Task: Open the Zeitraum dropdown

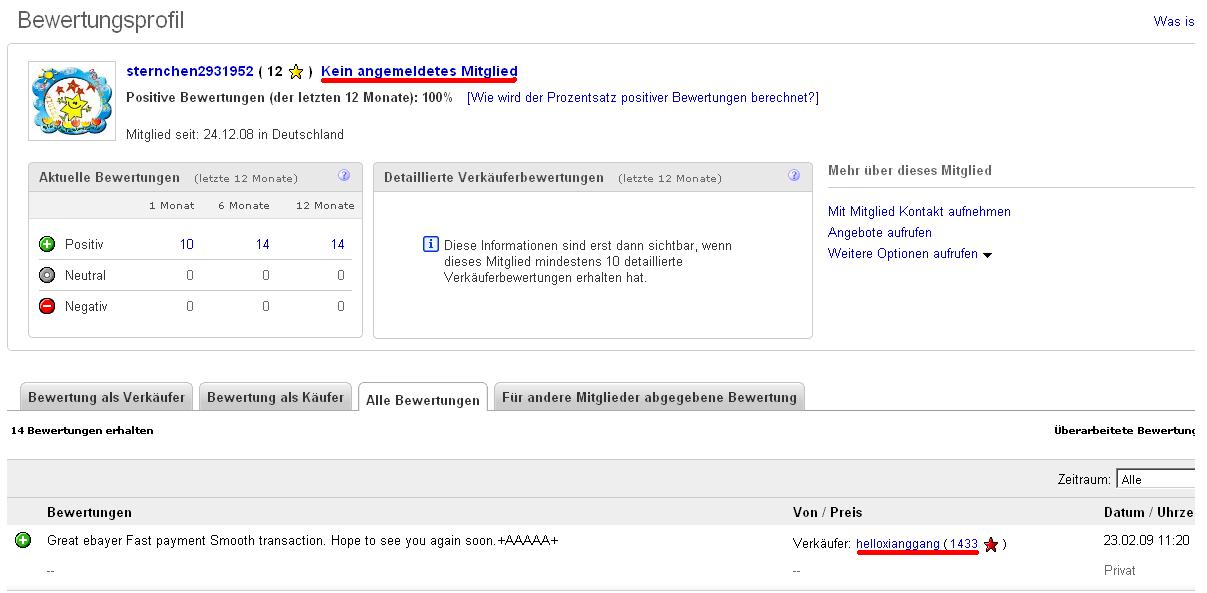Action: 1155,479
